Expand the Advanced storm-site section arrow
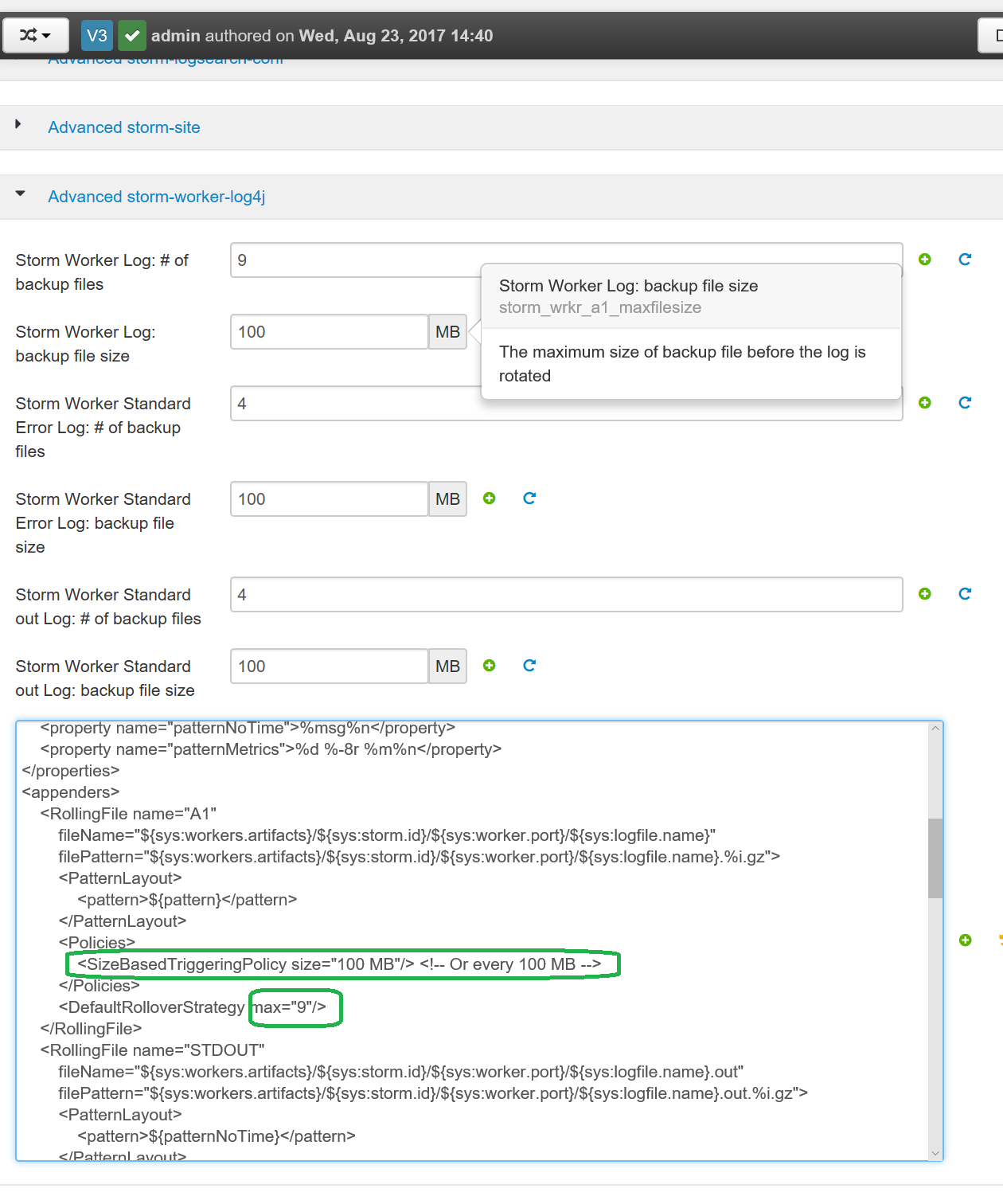The height and width of the screenshot is (1204, 1003). [18, 125]
